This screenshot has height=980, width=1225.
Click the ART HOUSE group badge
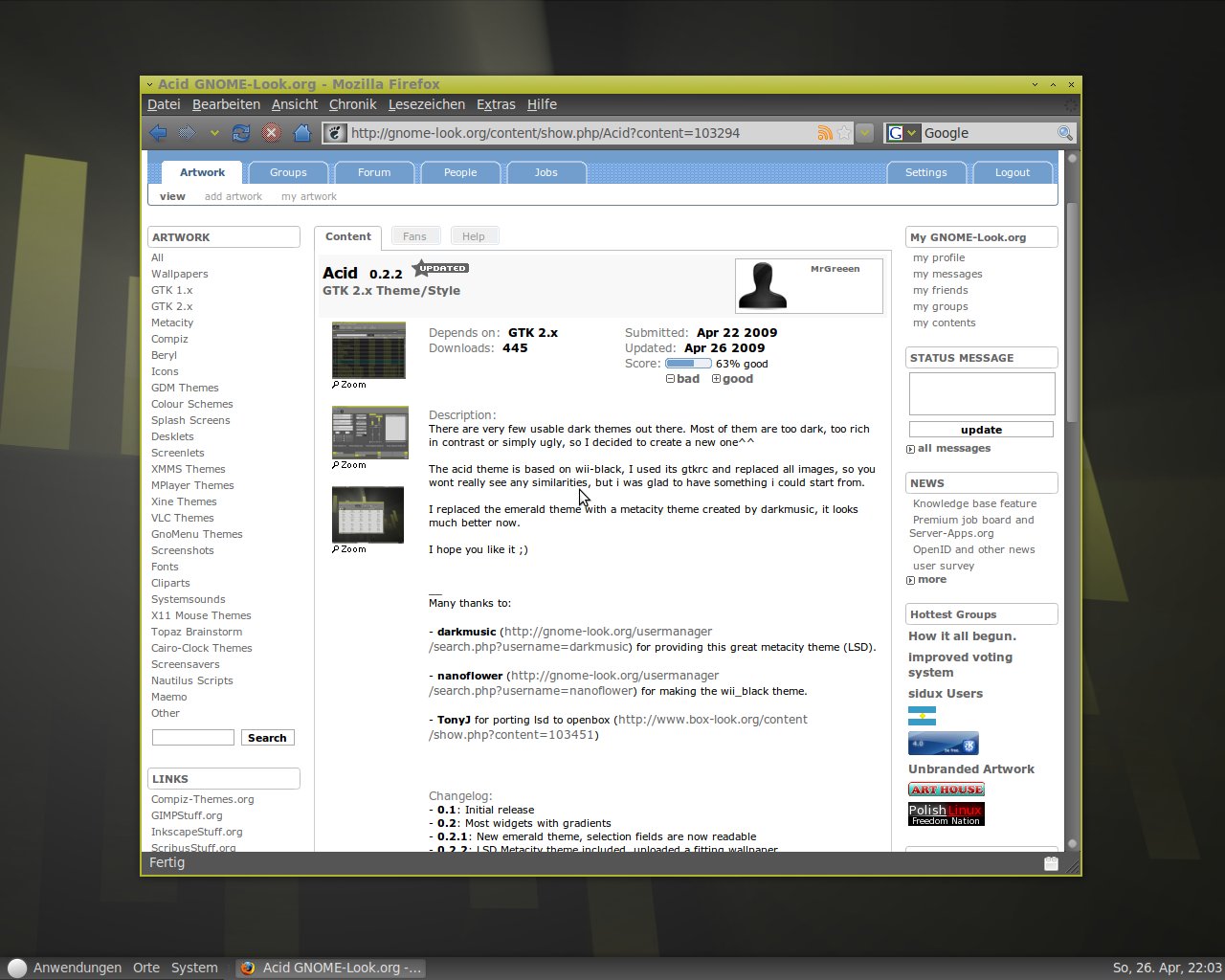click(x=947, y=790)
